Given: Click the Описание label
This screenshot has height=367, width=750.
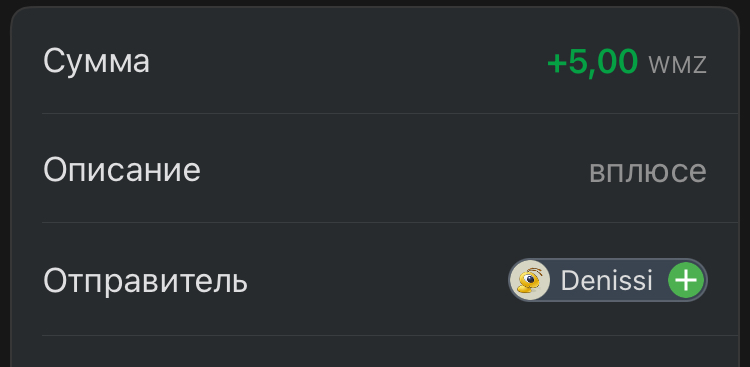Looking at the screenshot, I should point(121,170).
